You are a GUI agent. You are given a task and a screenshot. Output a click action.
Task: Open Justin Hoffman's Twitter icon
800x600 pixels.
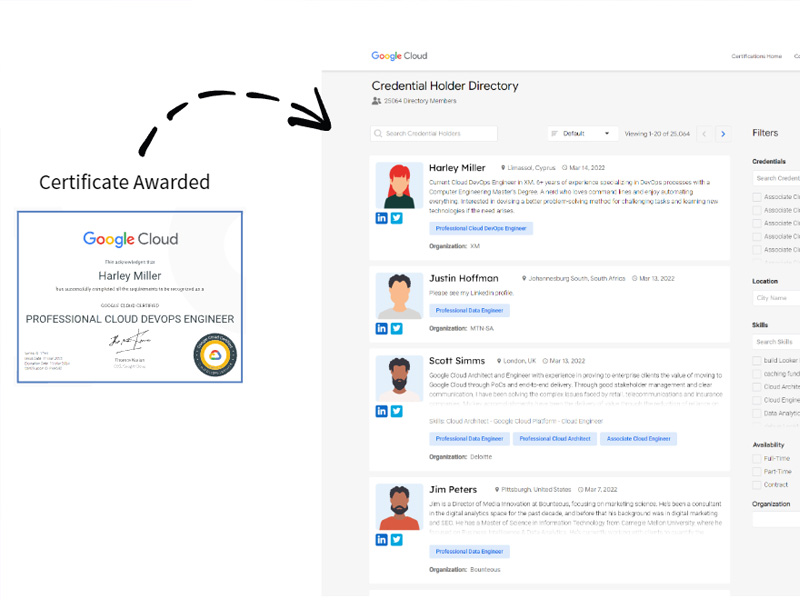point(396,329)
